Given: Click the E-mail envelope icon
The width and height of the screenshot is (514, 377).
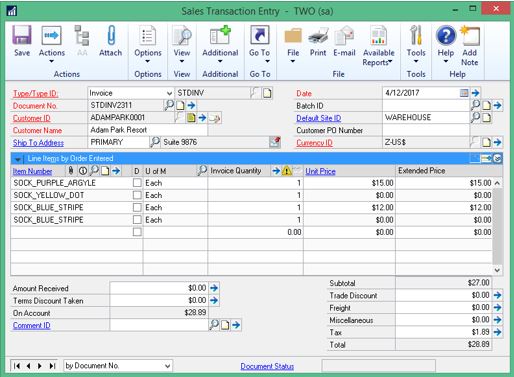Looking at the screenshot, I should coord(344,36).
